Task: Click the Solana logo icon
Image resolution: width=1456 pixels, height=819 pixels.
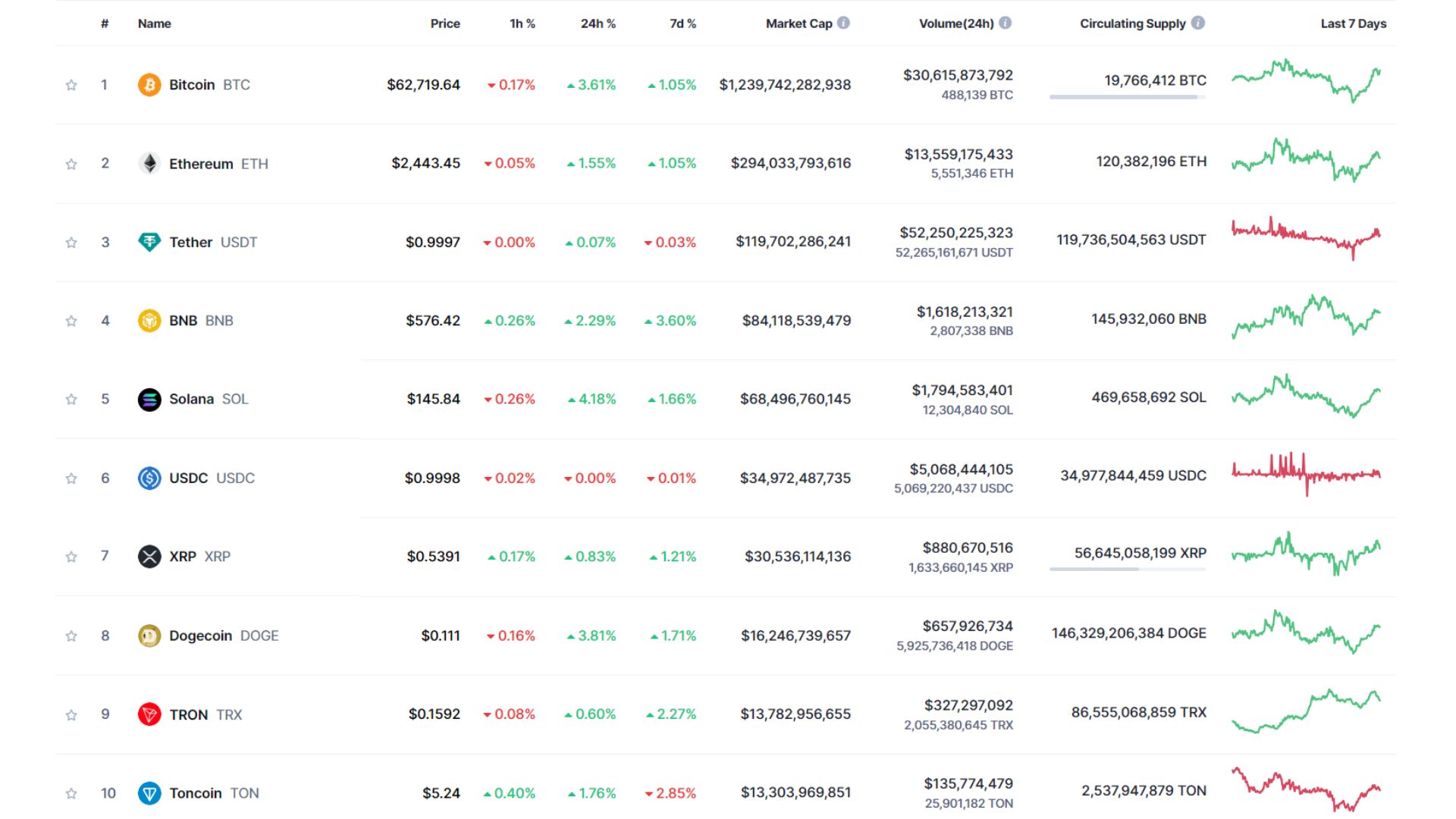Action: tap(149, 399)
